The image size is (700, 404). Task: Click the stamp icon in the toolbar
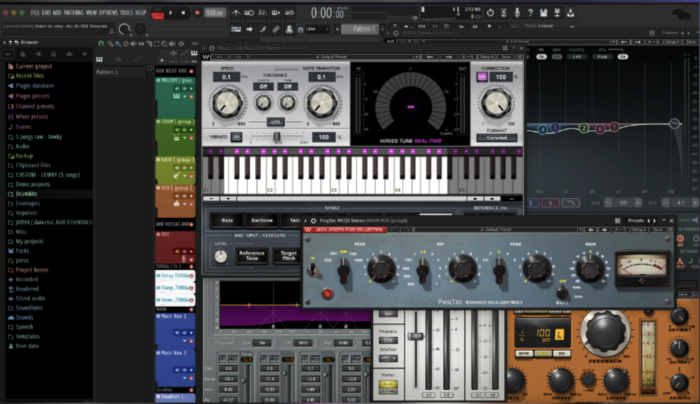(289, 29)
